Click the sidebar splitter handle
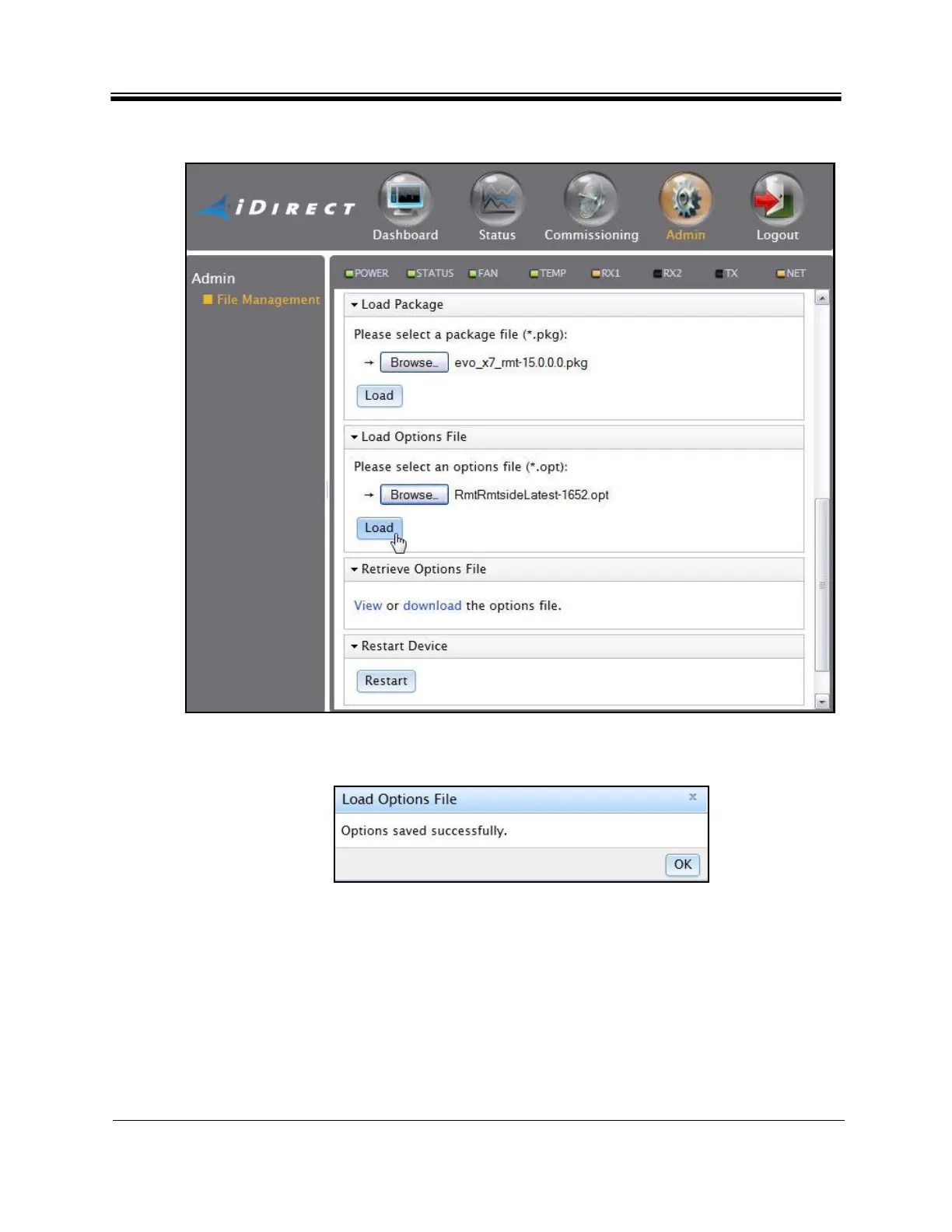The image size is (952, 1232). pyautogui.click(x=327, y=489)
